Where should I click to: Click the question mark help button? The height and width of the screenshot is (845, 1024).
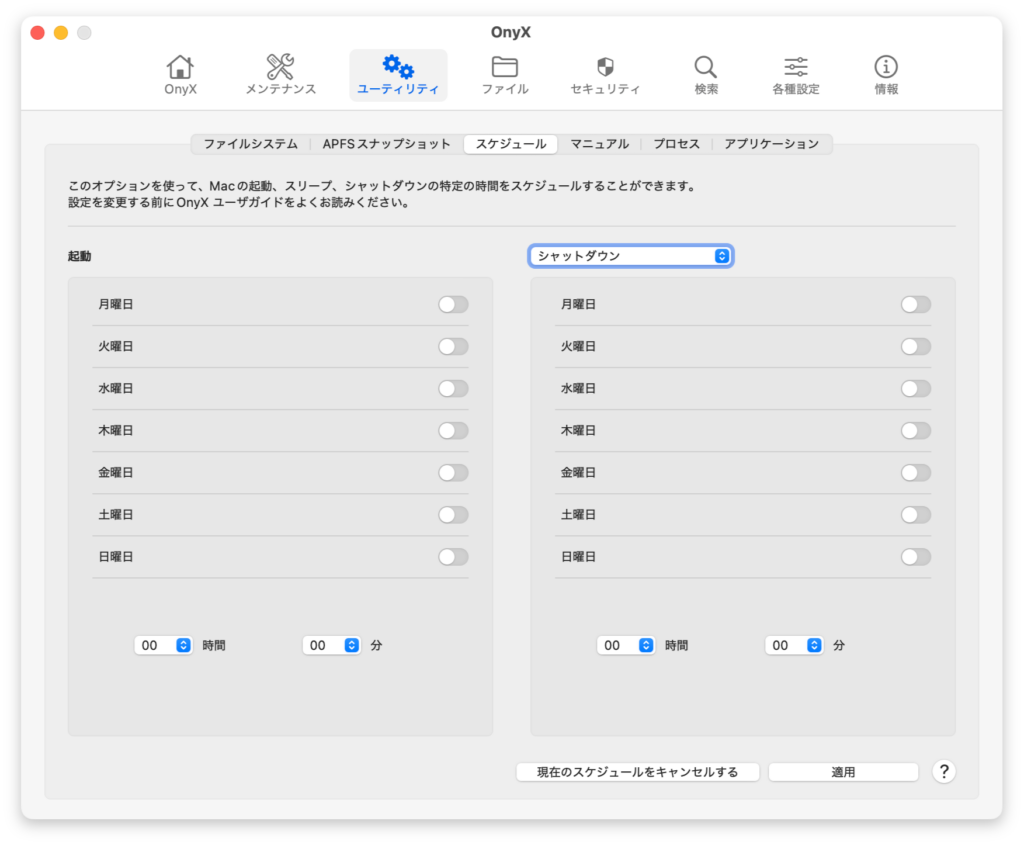click(x=944, y=772)
